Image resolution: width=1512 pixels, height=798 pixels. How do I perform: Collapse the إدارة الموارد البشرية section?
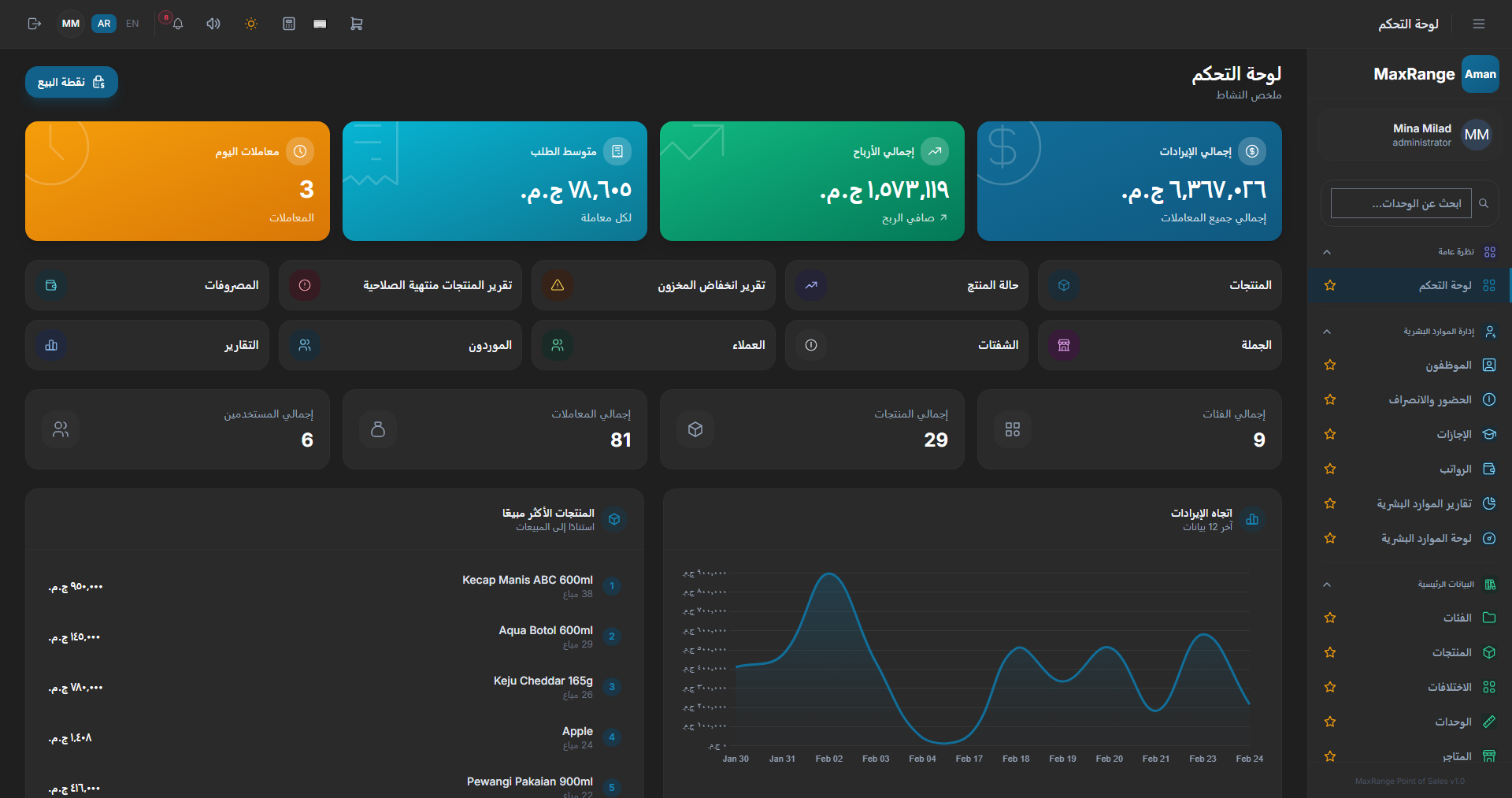click(1327, 332)
